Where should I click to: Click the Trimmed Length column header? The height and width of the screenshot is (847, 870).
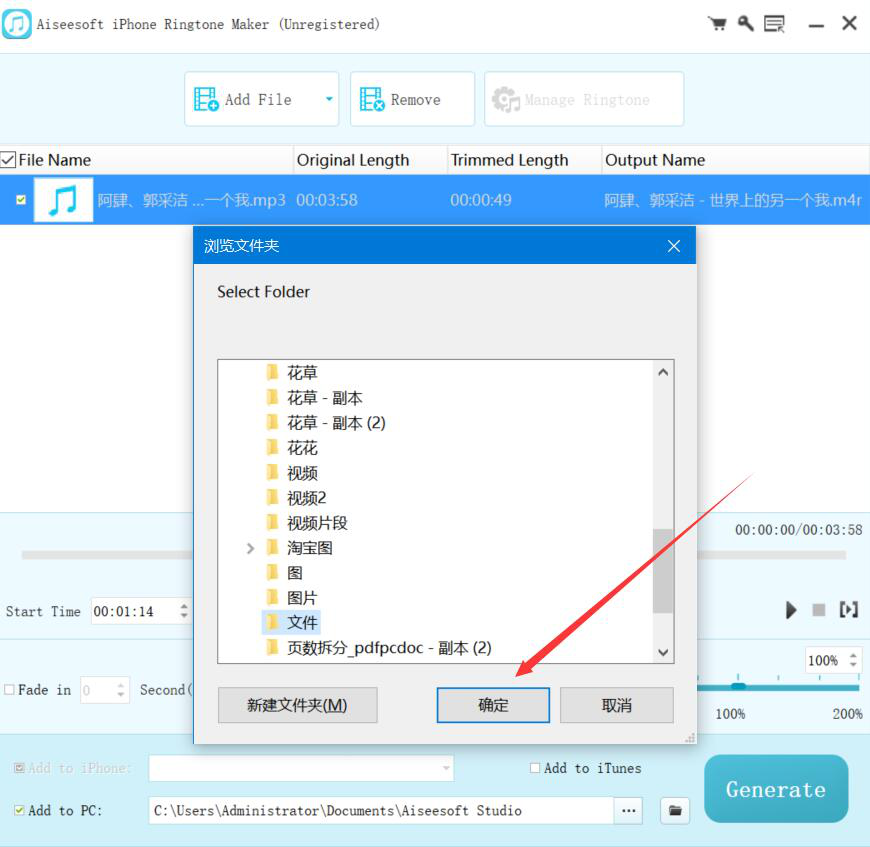coord(524,160)
